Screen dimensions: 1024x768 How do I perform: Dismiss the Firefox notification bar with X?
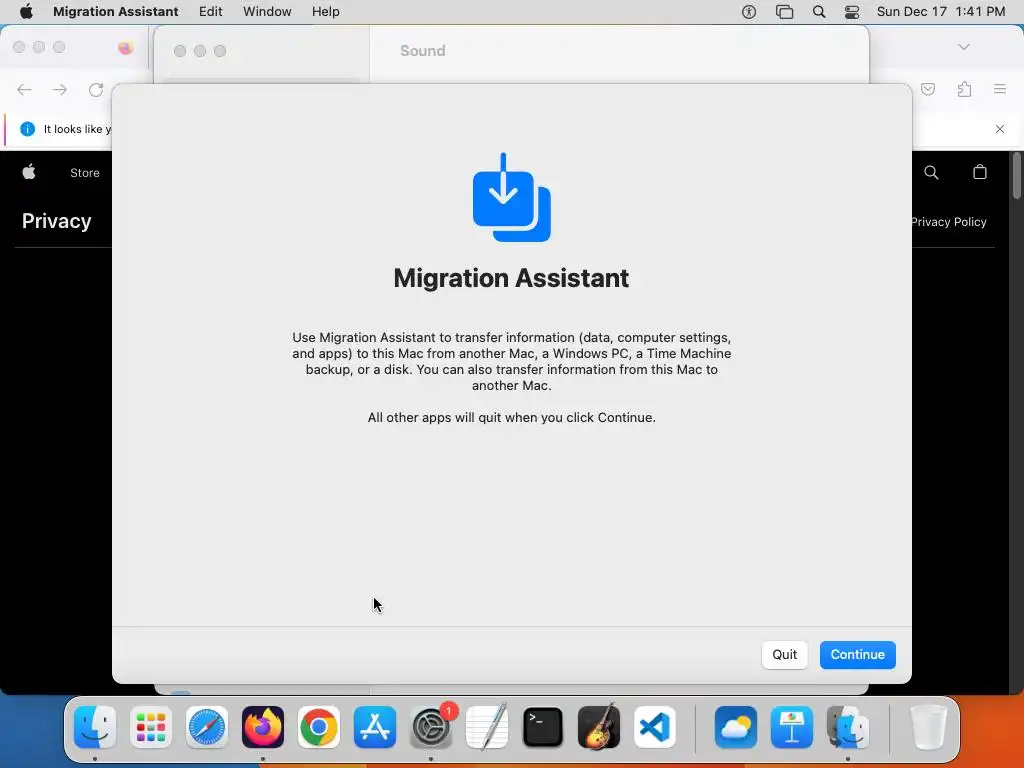(x=999, y=129)
